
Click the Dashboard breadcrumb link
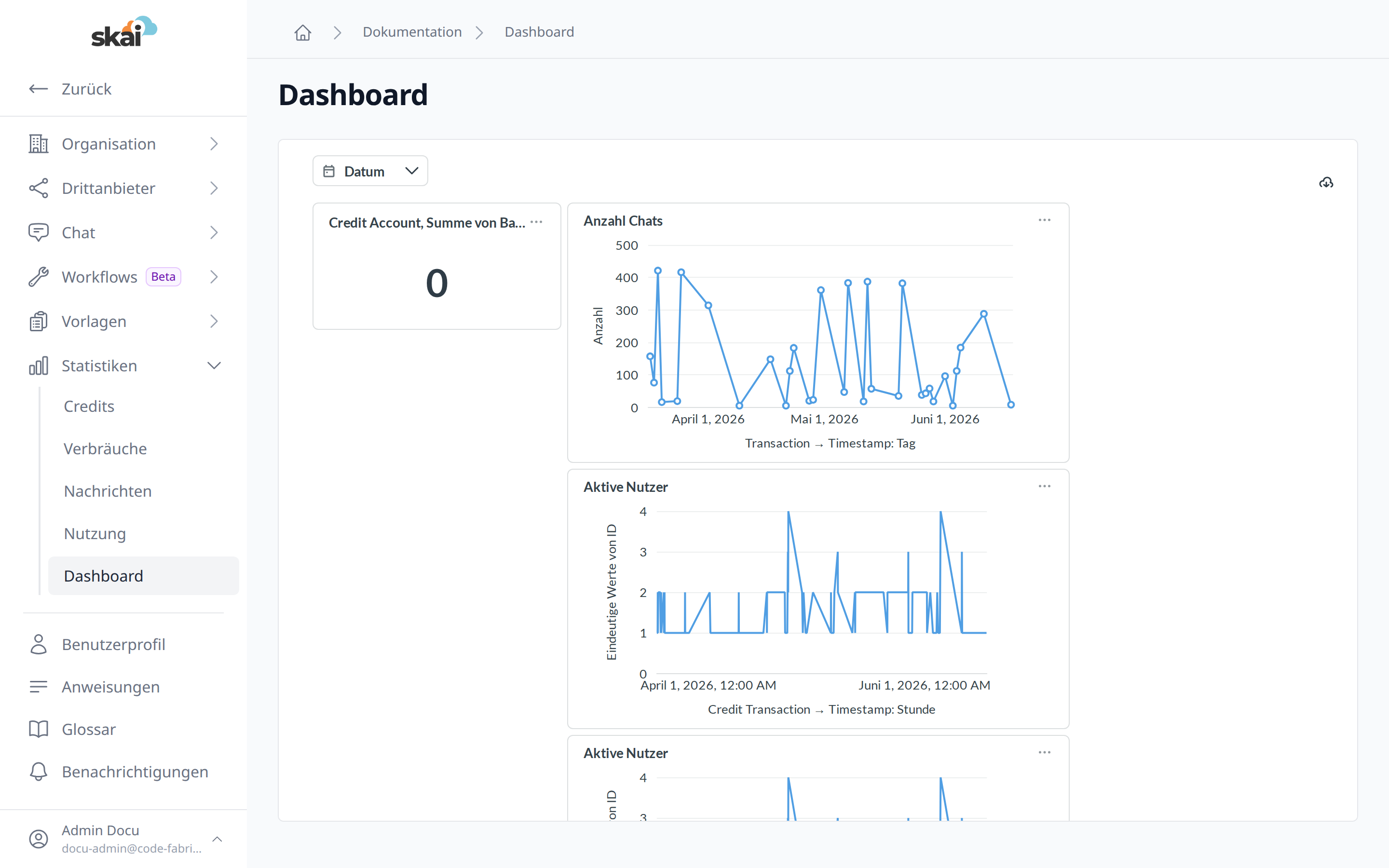point(539,32)
